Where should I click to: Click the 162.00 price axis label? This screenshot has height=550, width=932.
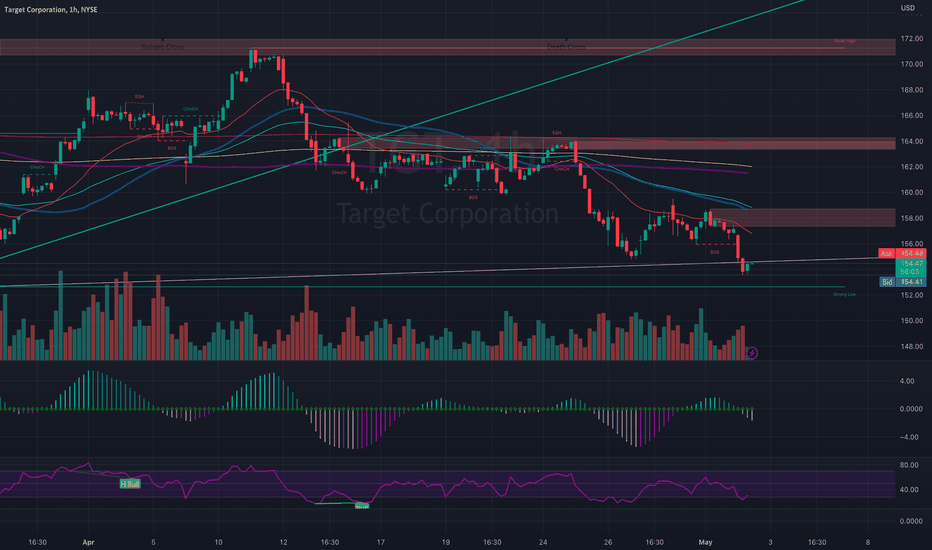click(912, 167)
